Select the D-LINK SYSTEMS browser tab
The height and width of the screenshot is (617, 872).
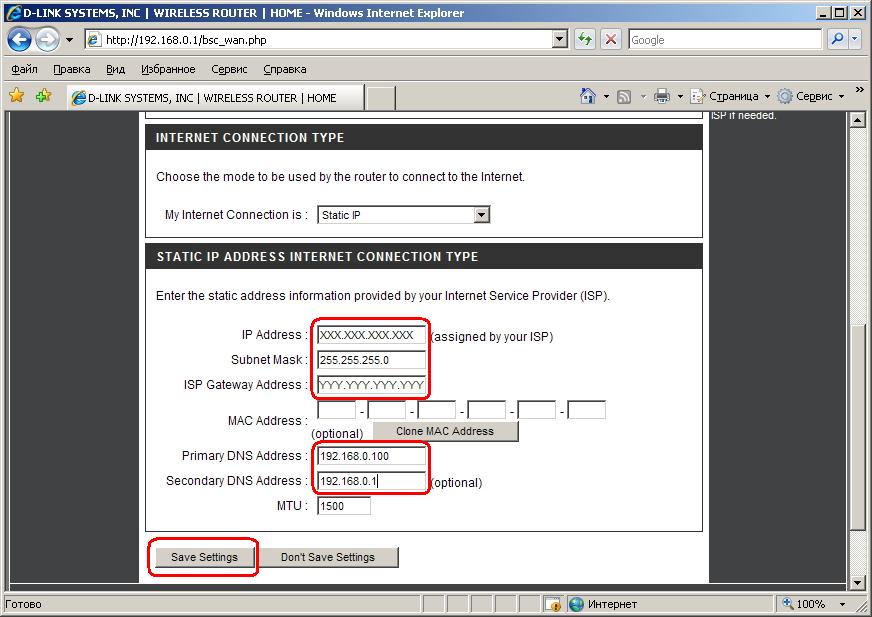pos(212,97)
